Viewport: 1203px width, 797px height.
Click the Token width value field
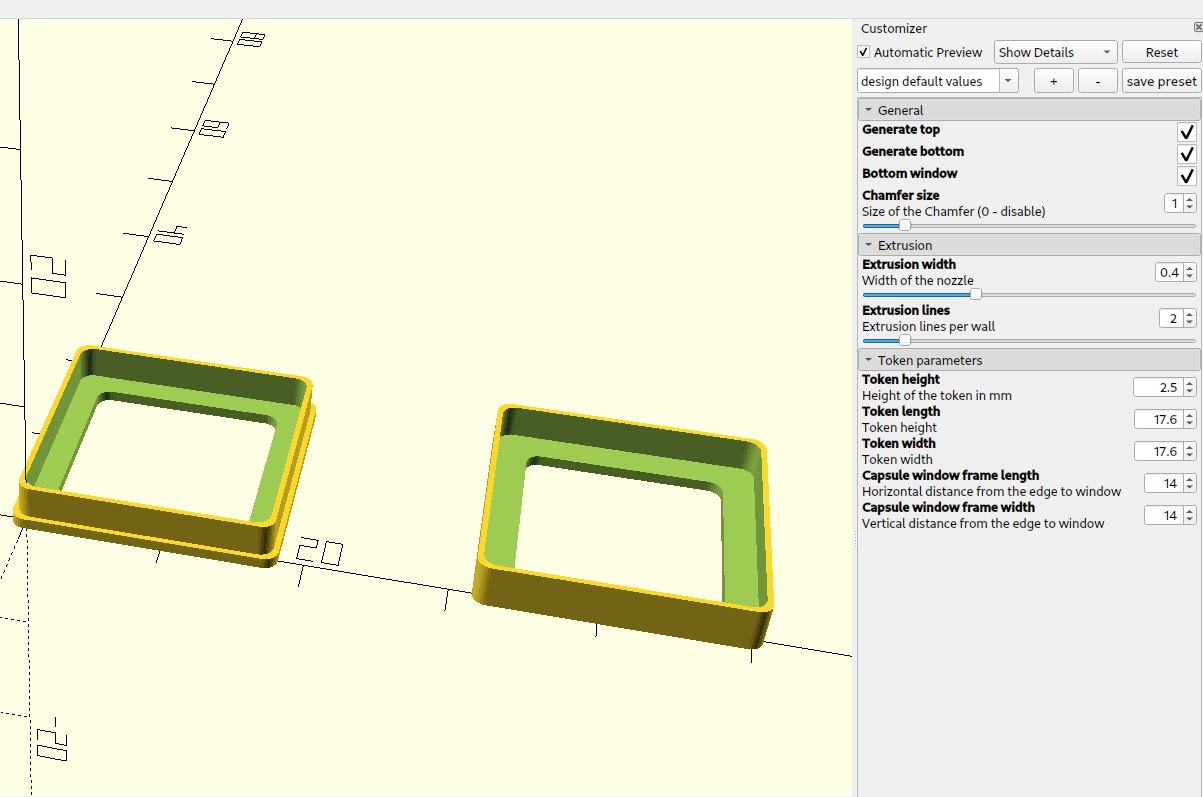pos(1157,451)
